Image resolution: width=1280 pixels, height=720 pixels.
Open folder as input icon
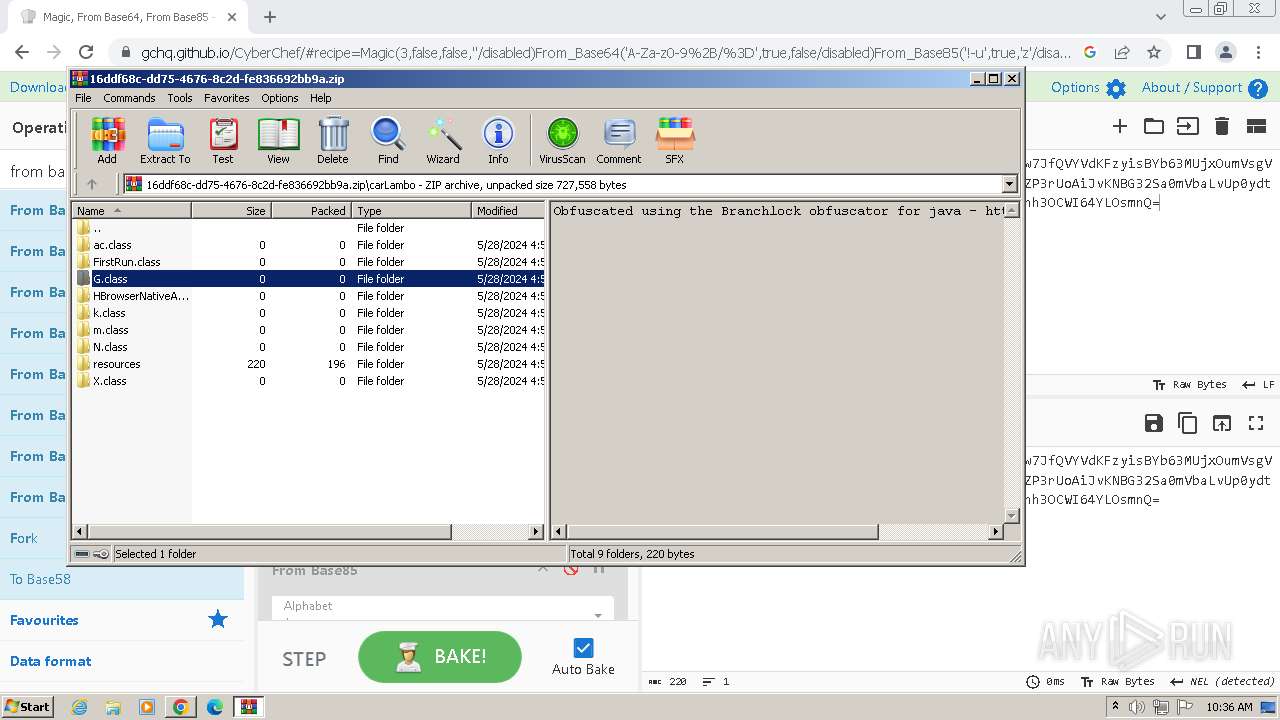click(1154, 126)
